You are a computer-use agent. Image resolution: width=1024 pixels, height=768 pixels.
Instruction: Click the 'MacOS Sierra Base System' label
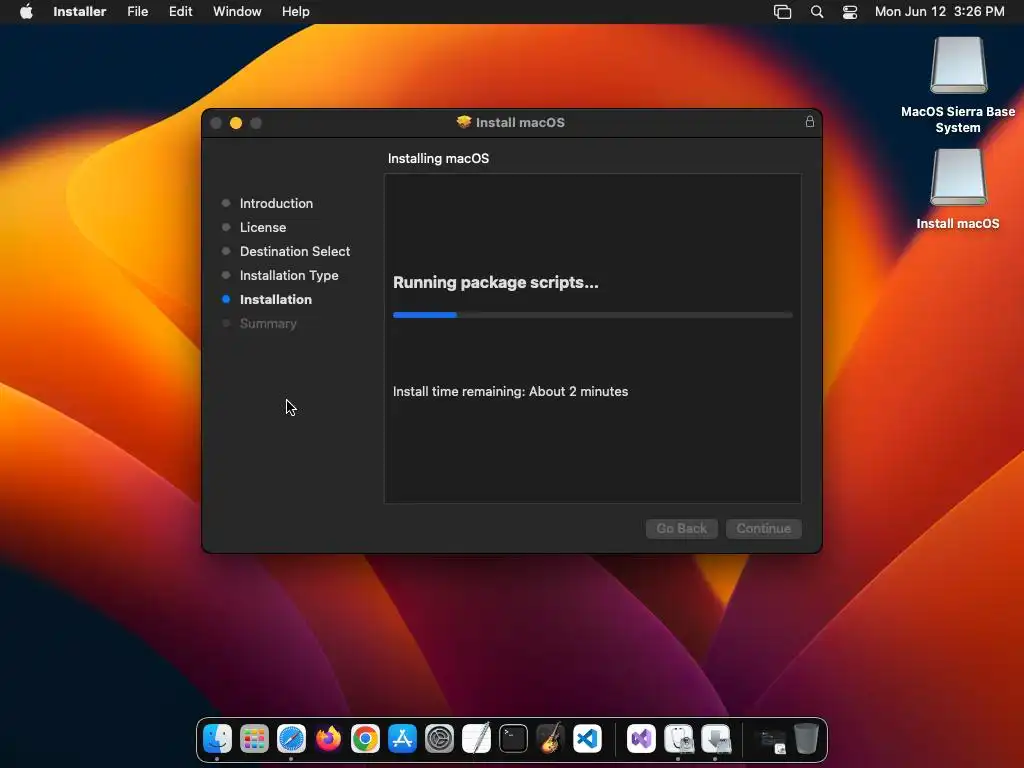point(958,120)
